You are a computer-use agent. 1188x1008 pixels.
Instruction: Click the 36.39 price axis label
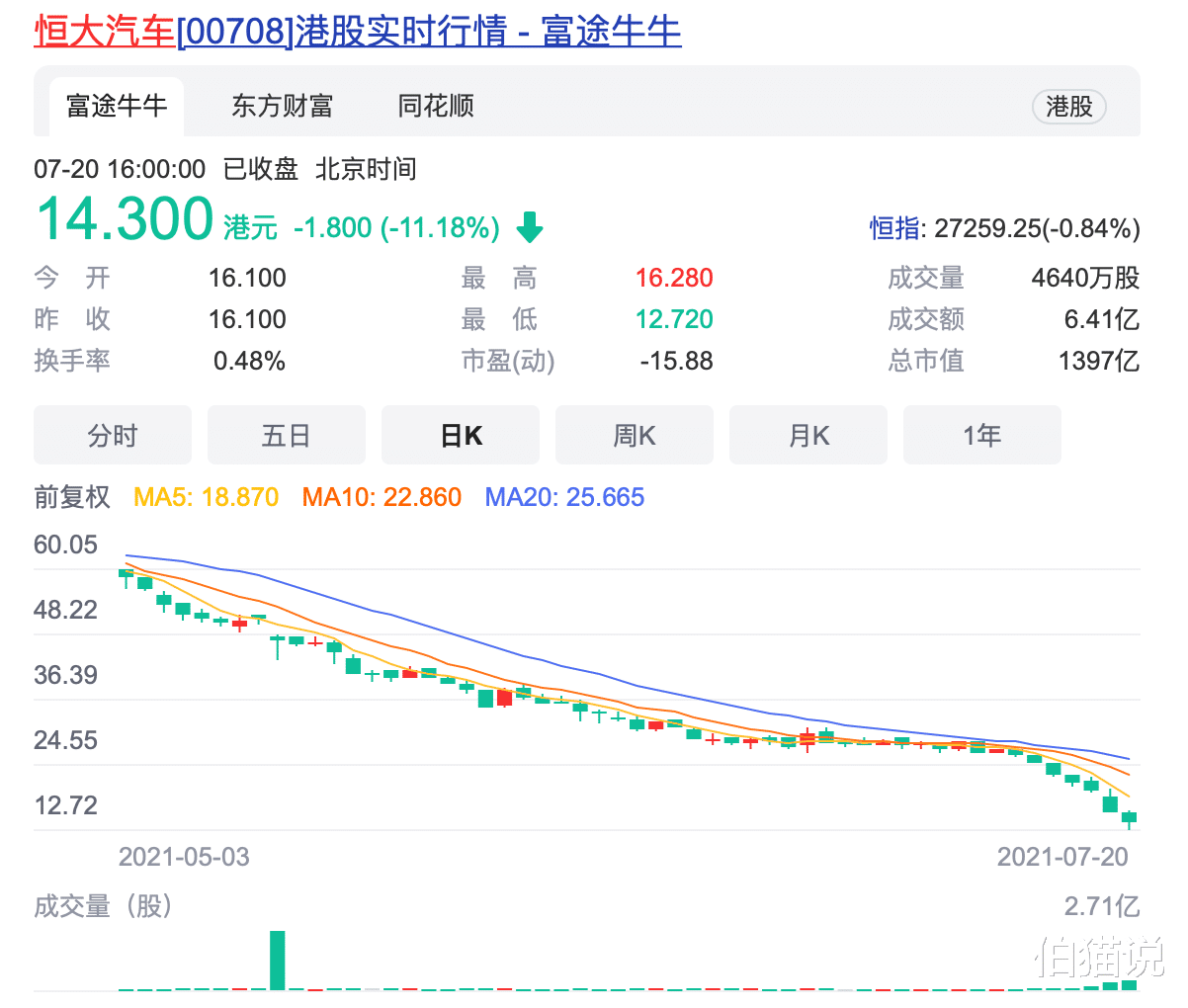(66, 675)
